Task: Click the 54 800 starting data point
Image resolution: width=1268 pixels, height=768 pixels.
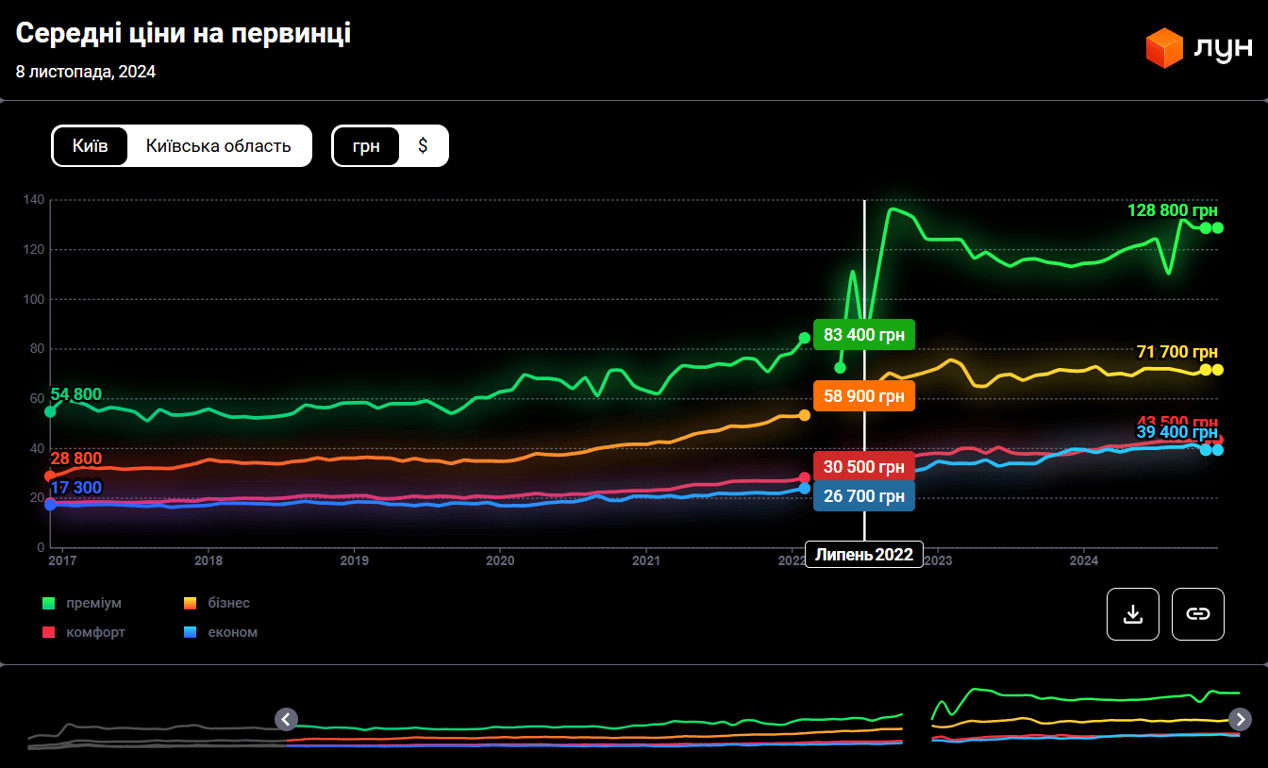Action: pyautogui.click(x=50, y=412)
